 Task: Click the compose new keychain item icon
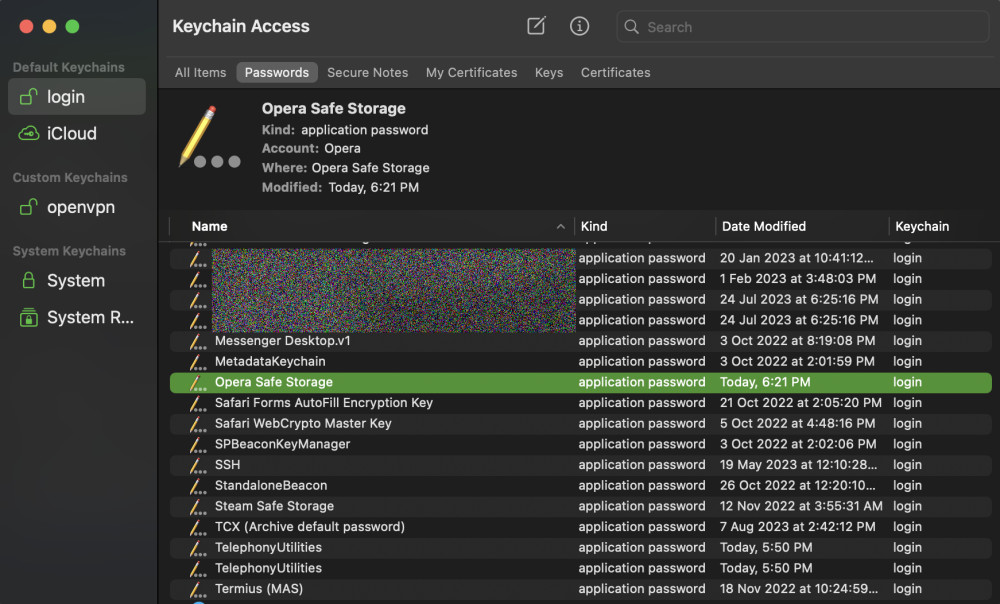point(536,26)
